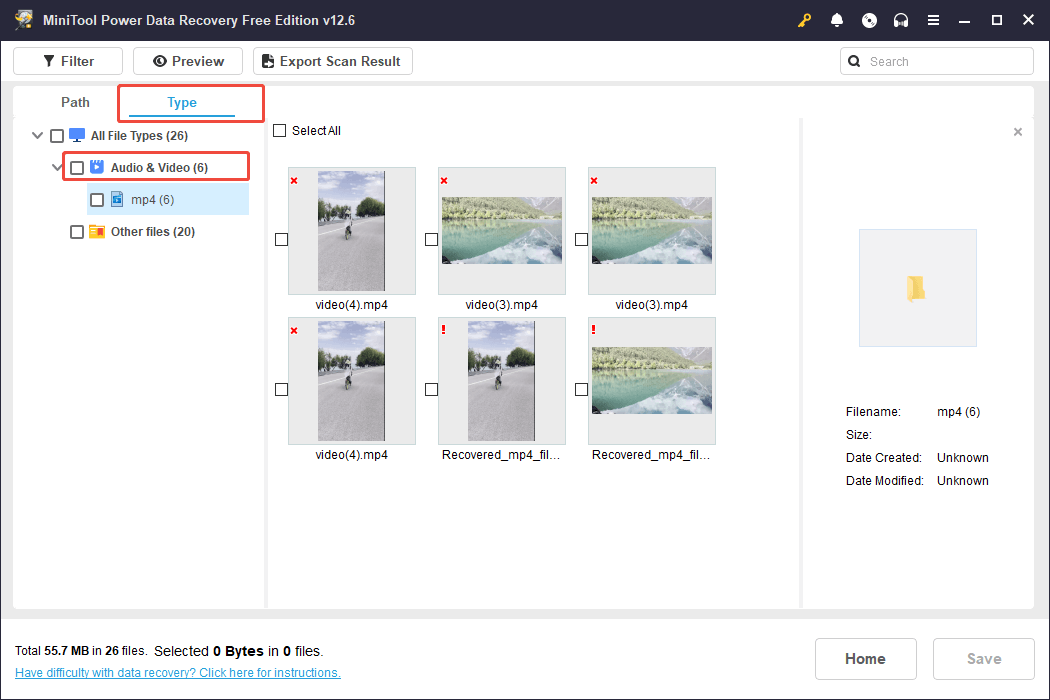This screenshot has width=1050, height=700.
Task: Switch to the Path tab
Action: [74, 102]
